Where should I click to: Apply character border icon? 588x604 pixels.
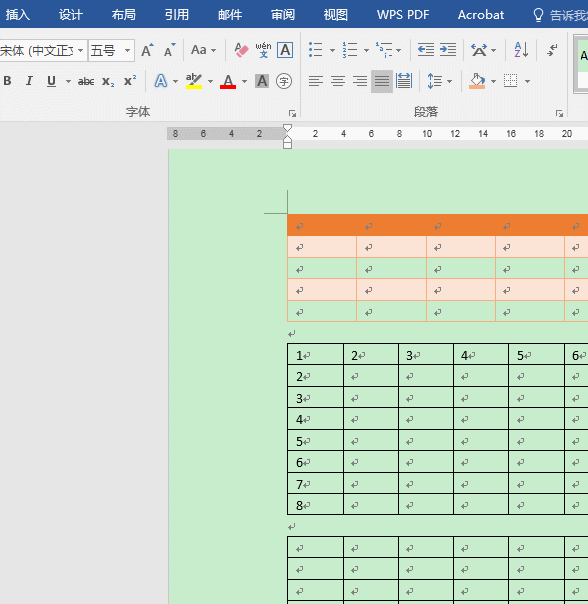pos(285,50)
